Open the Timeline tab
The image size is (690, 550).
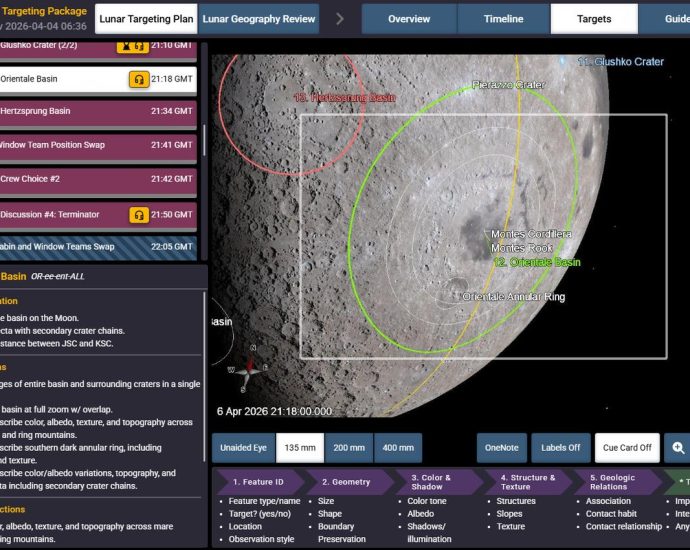(x=504, y=19)
